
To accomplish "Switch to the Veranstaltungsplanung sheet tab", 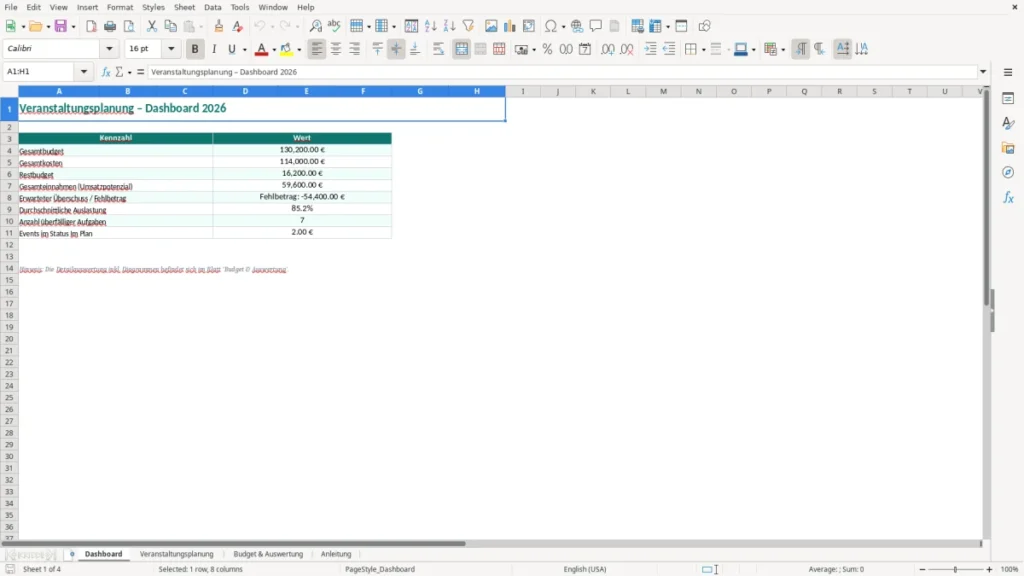I will pos(176,554).
